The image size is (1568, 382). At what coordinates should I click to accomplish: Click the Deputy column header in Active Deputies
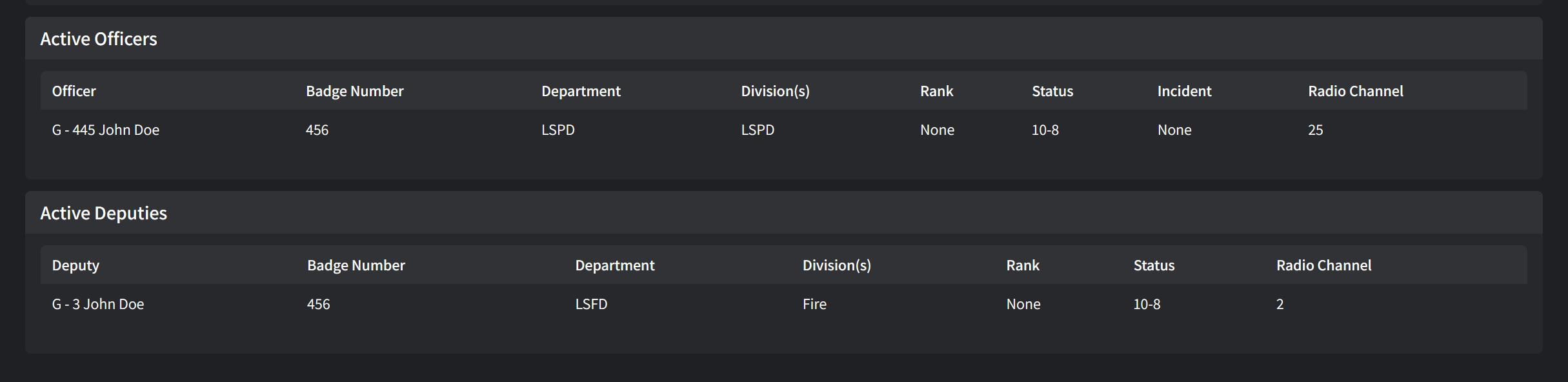(x=75, y=265)
